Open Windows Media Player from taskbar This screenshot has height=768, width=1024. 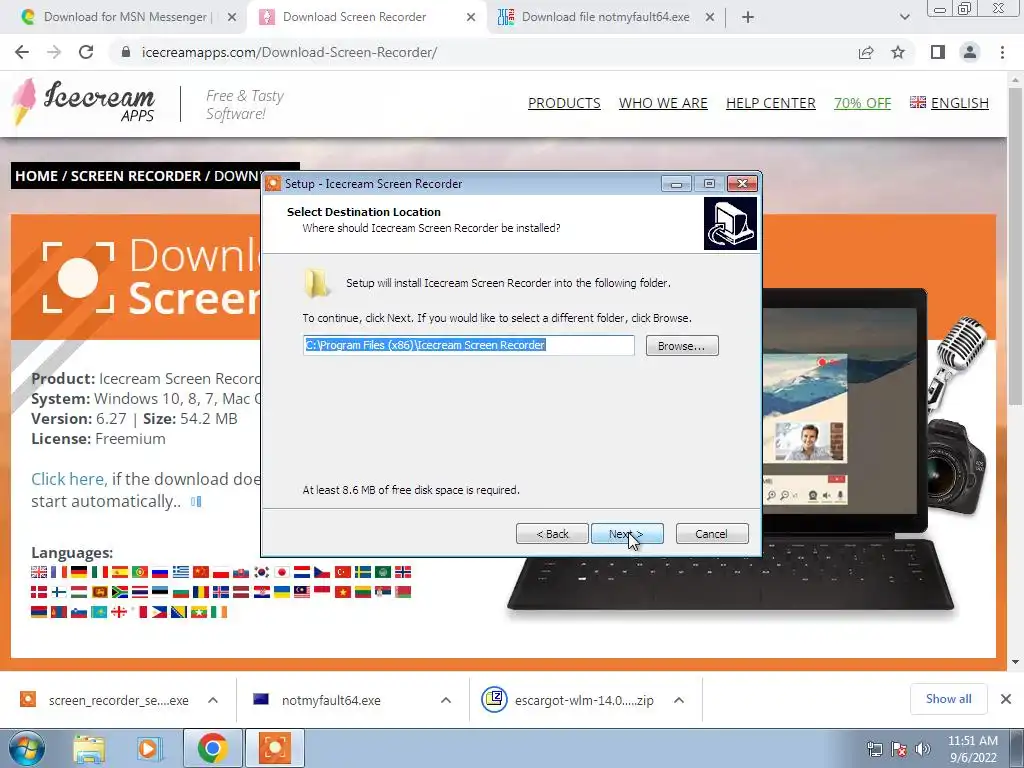149,748
